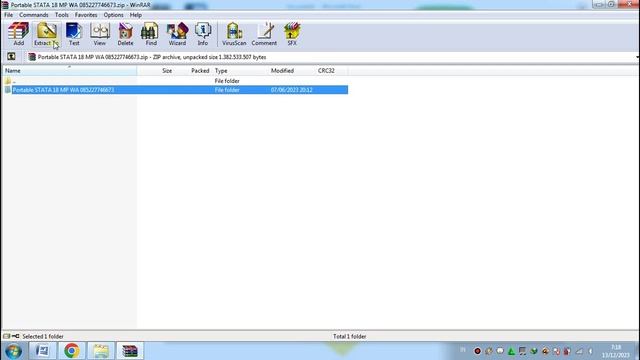The image size is (640, 360).
Task: Go up one level using address bar icon
Action: tap(11, 57)
